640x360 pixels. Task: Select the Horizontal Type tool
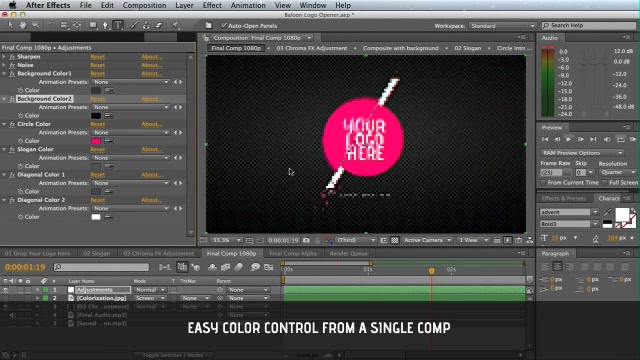118,25
